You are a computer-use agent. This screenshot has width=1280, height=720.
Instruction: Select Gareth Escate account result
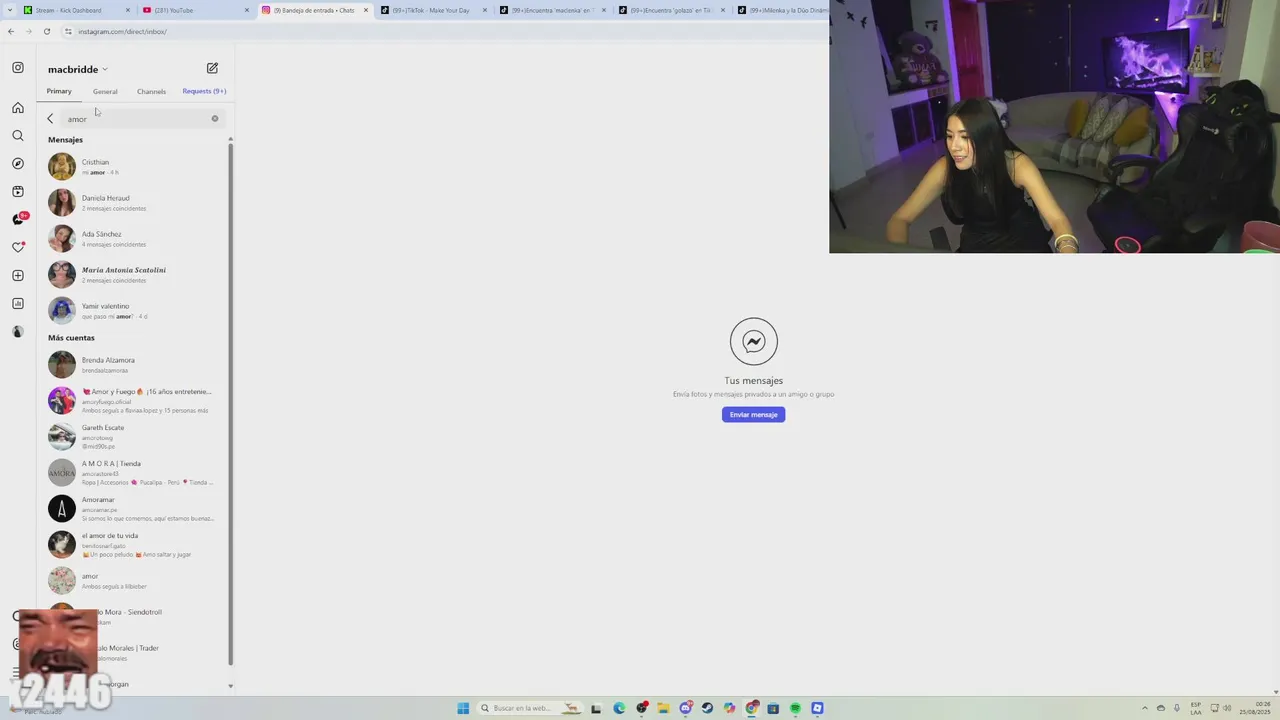click(x=135, y=437)
